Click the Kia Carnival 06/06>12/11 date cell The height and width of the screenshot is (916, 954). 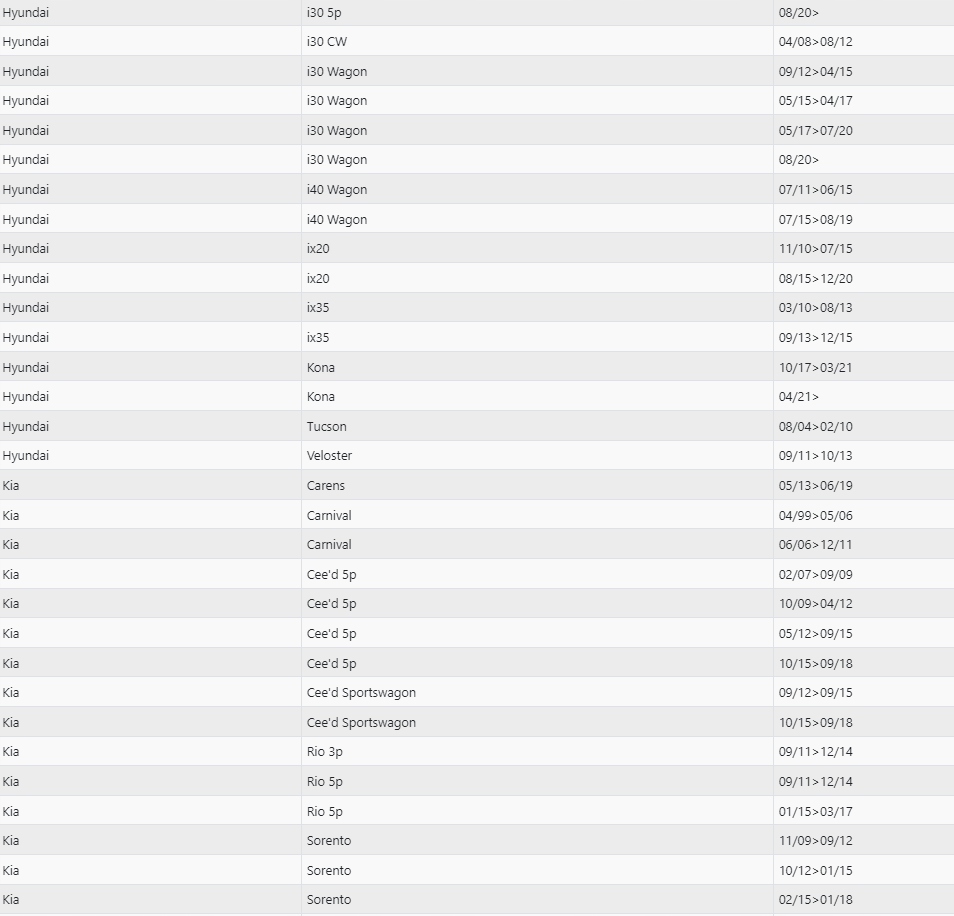coord(863,544)
